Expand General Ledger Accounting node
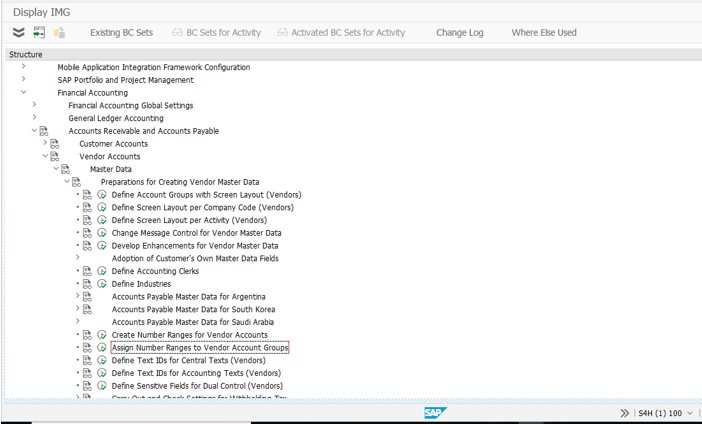 pos(34,117)
